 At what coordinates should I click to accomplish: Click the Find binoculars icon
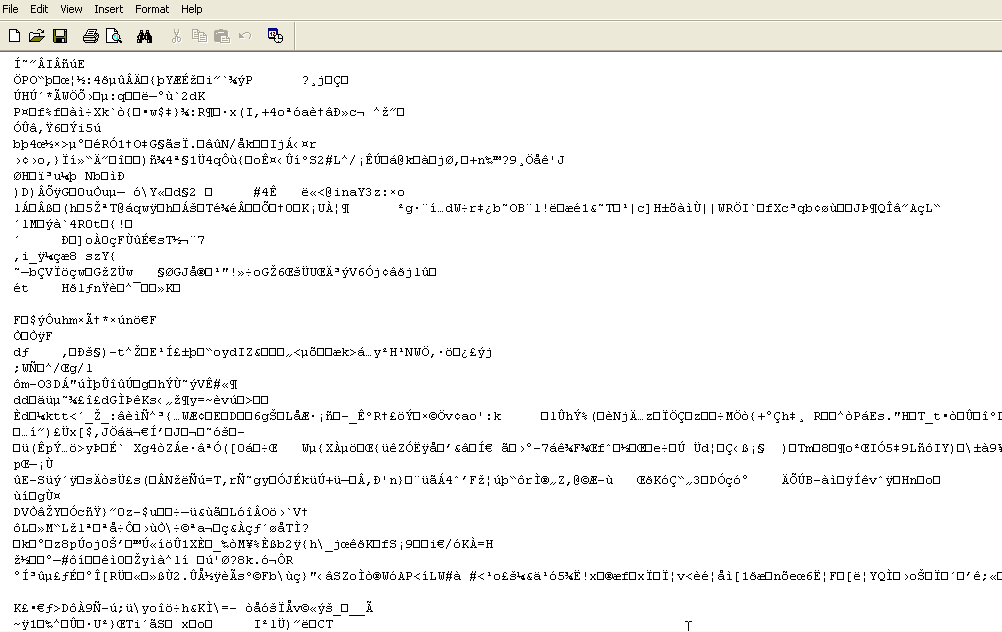tap(144, 36)
